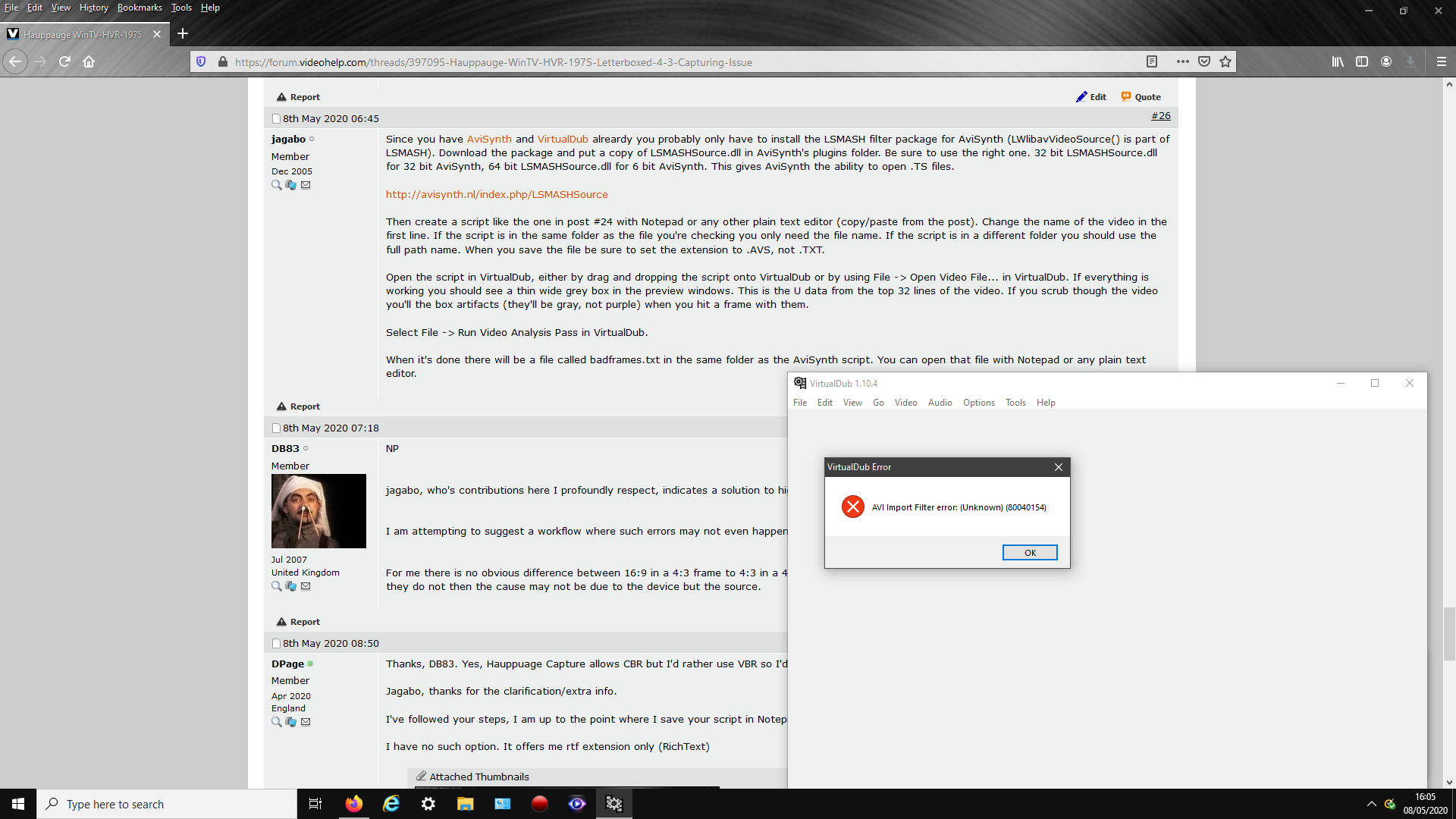Image resolution: width=1456 pixels, height=819 pixels.
Task: Open the VirtualDub link in jagabo's post
Action: pos(563,139)
